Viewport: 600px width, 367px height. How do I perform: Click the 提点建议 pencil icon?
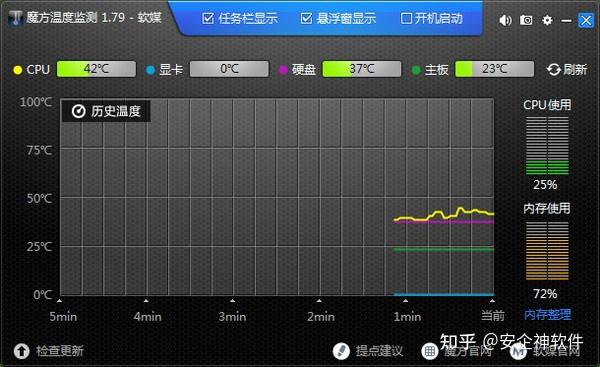[341, 351]
